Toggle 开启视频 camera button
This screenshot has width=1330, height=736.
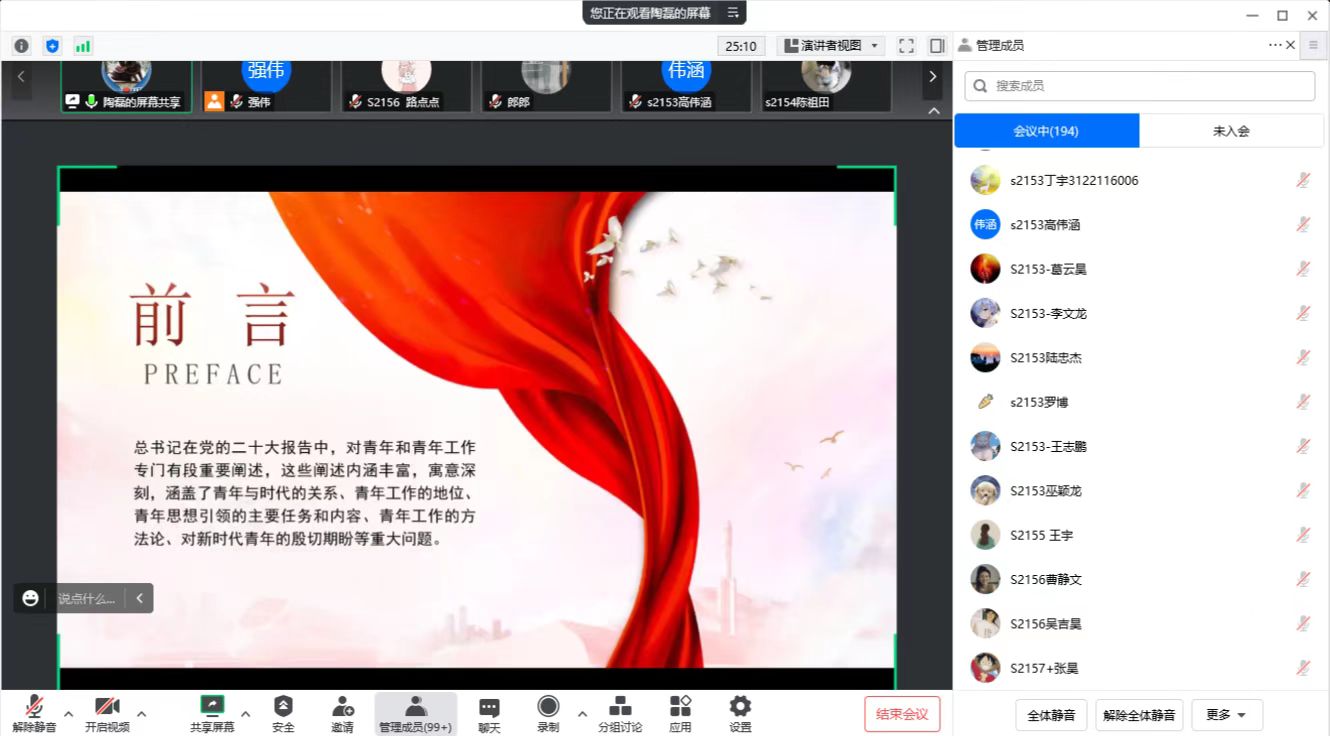tap(107, 707)
